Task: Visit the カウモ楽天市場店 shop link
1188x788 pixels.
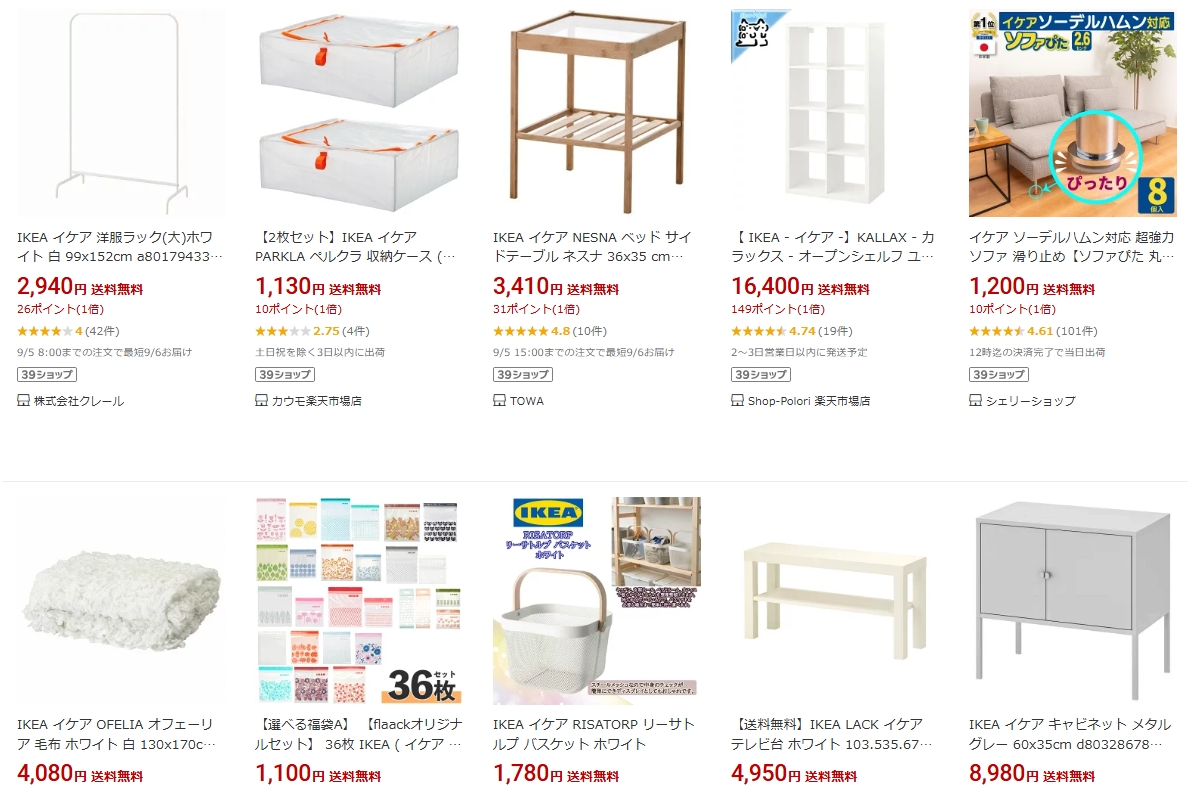Action: 317,401
